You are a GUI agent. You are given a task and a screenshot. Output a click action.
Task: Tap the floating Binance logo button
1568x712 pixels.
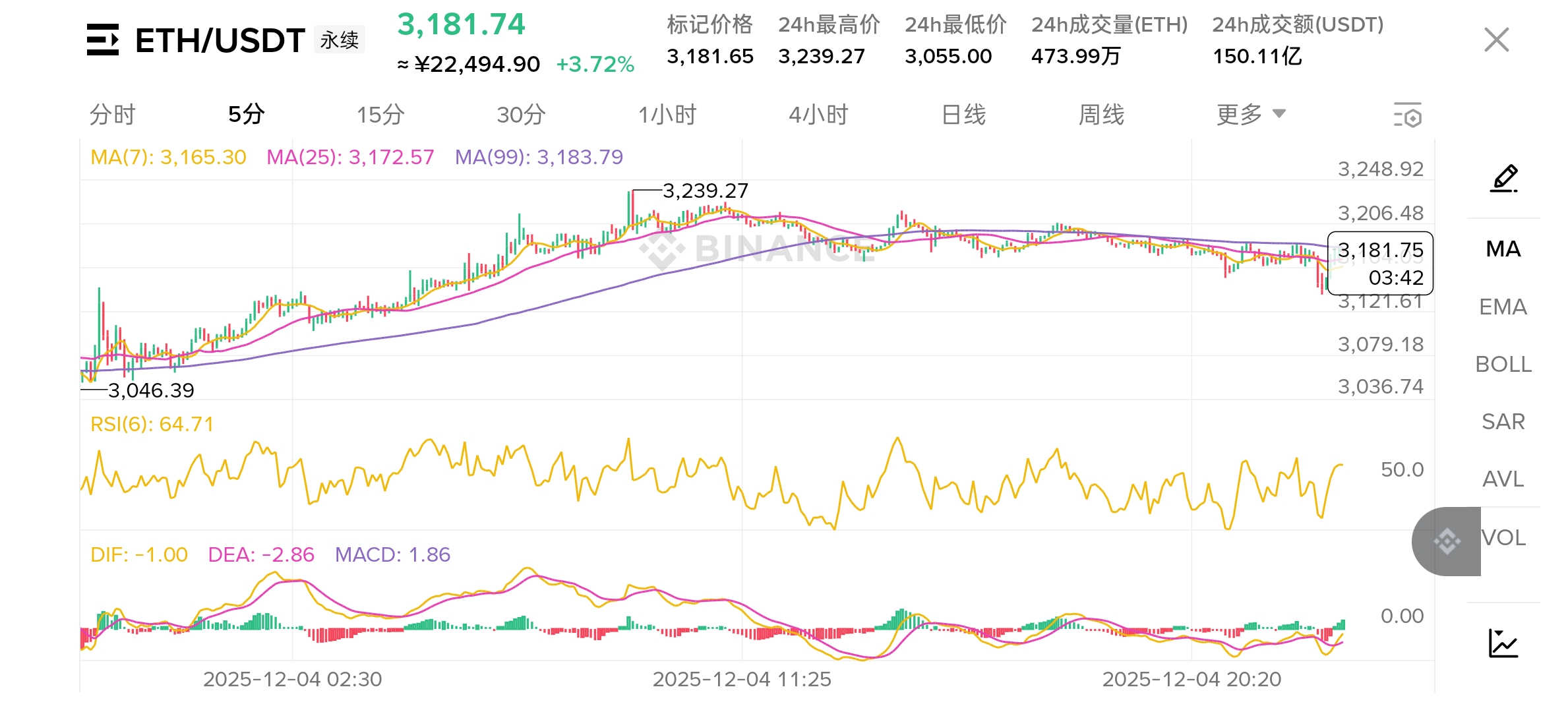[1447, 541]
